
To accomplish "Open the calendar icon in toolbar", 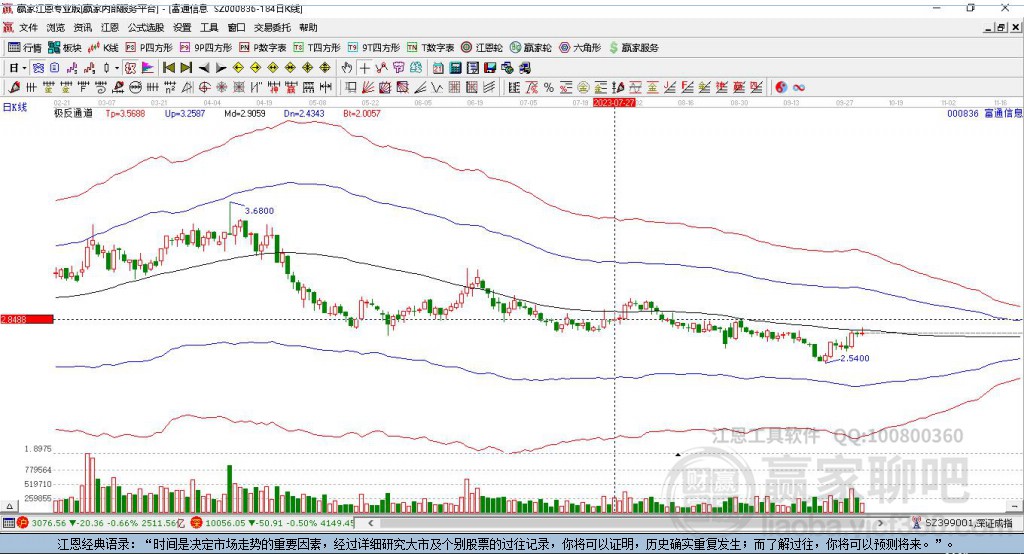I will 438,68.
